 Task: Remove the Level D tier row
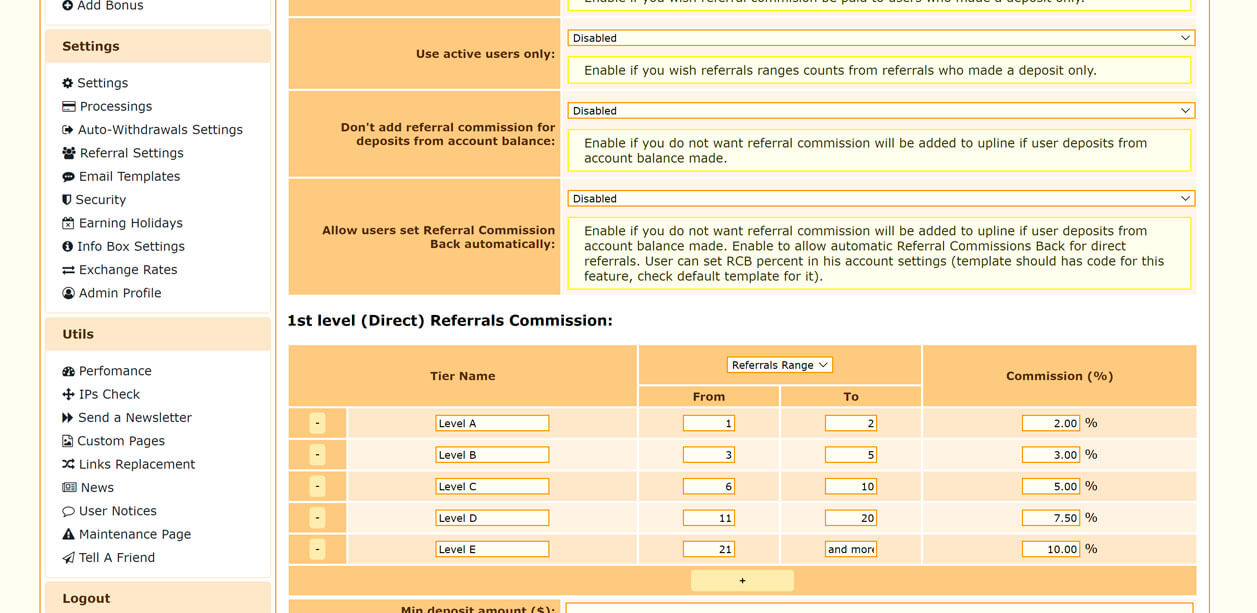318,518
